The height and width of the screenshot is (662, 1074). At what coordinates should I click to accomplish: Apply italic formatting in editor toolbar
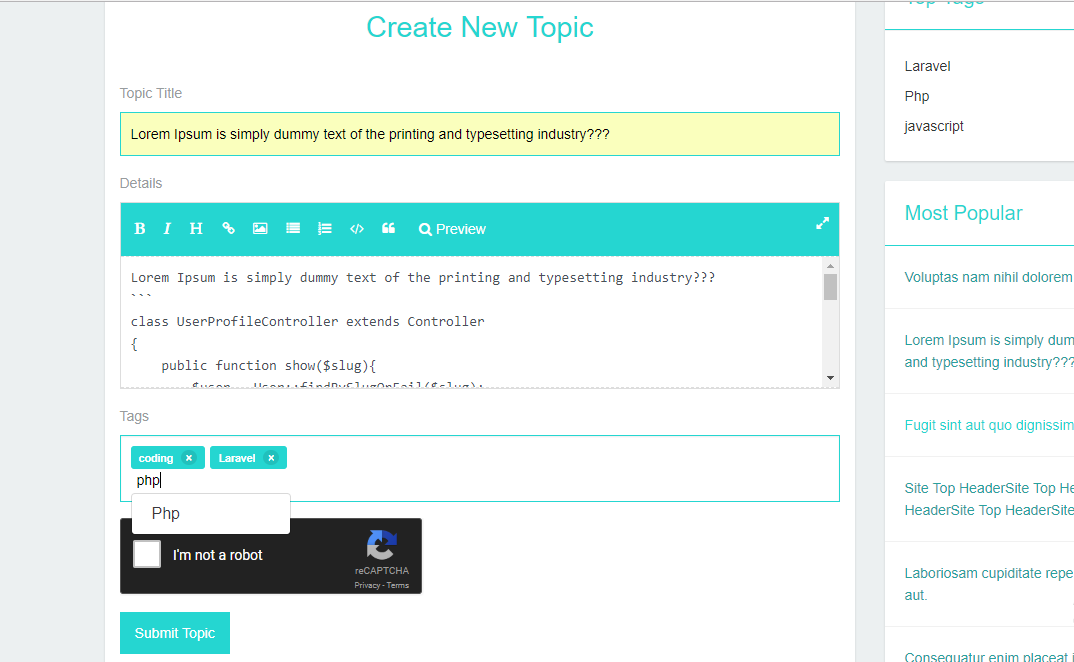167,229
